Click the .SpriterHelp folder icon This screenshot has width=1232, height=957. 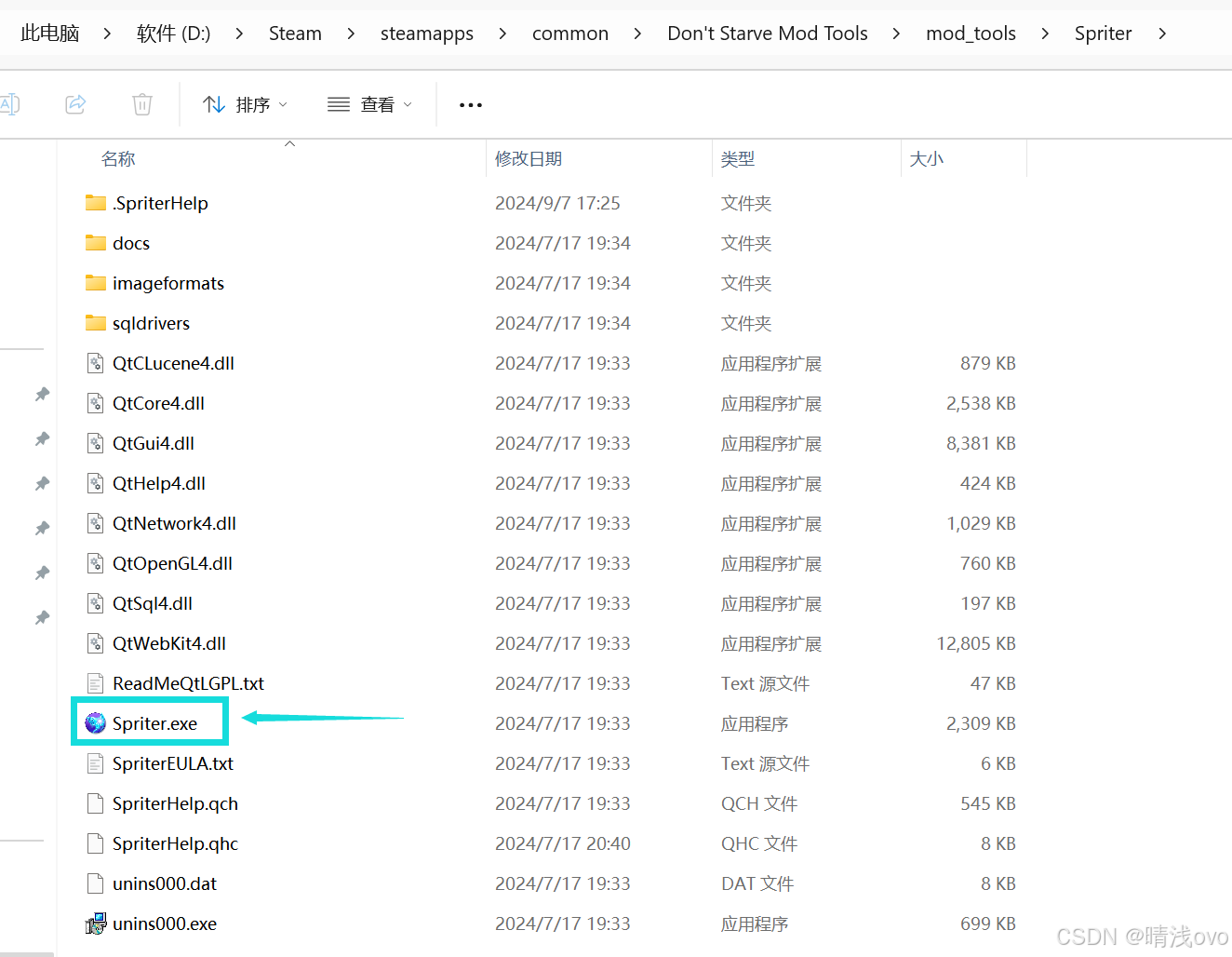pyautogui.click(x=95, y=203)
